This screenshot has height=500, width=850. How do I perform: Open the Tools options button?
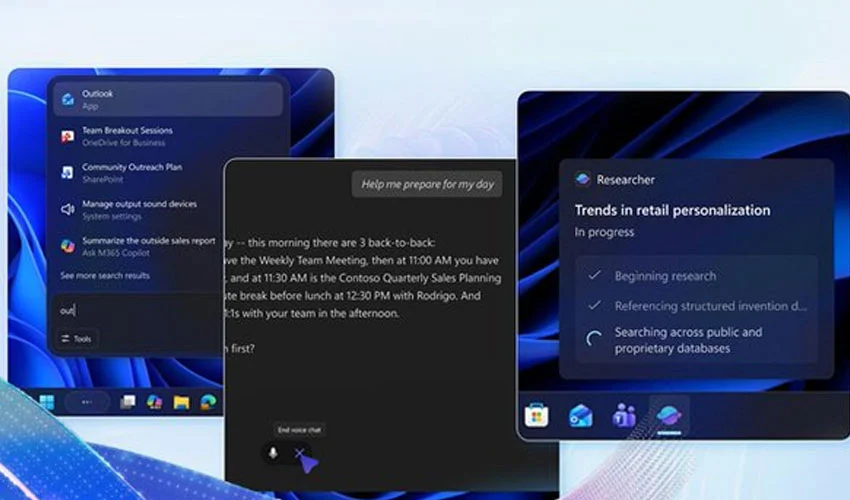point(76,339)
